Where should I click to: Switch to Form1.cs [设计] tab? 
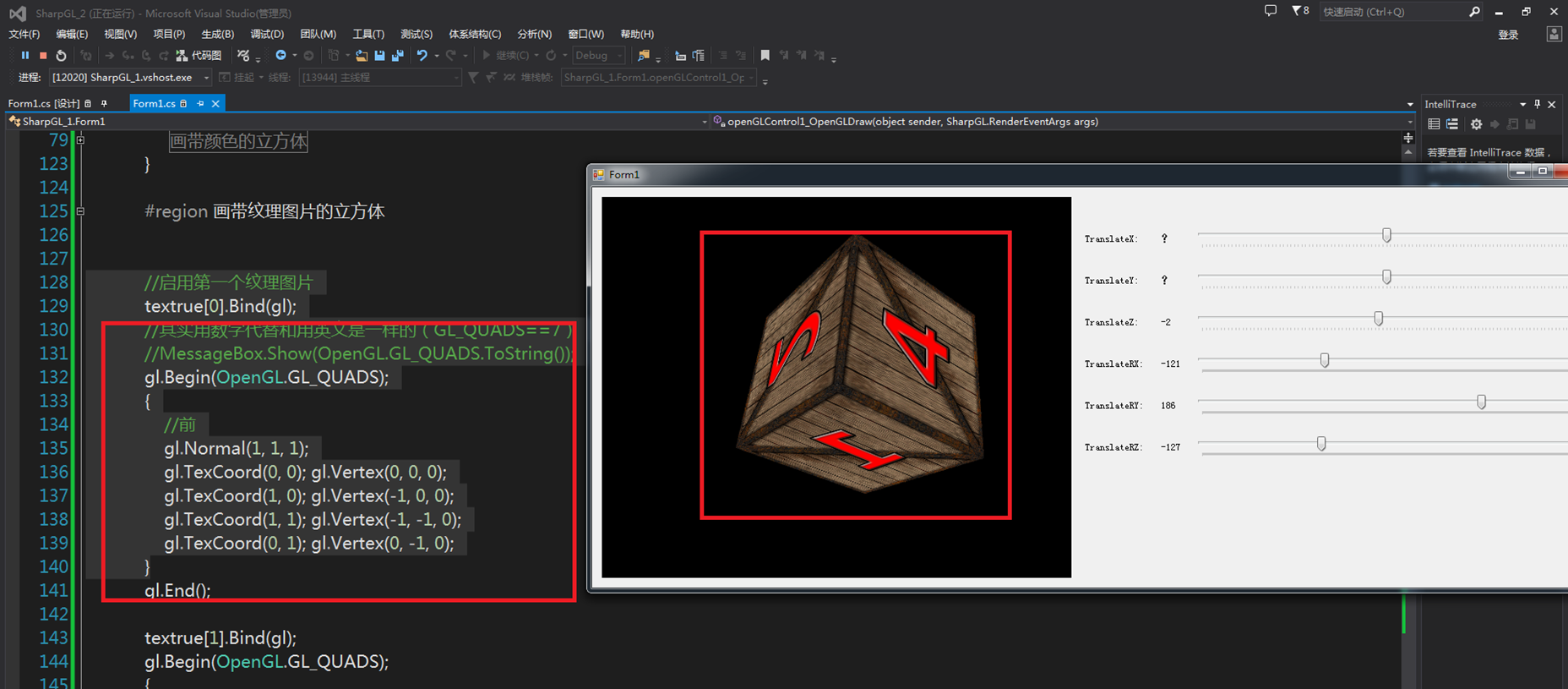(x=44, y=103)
